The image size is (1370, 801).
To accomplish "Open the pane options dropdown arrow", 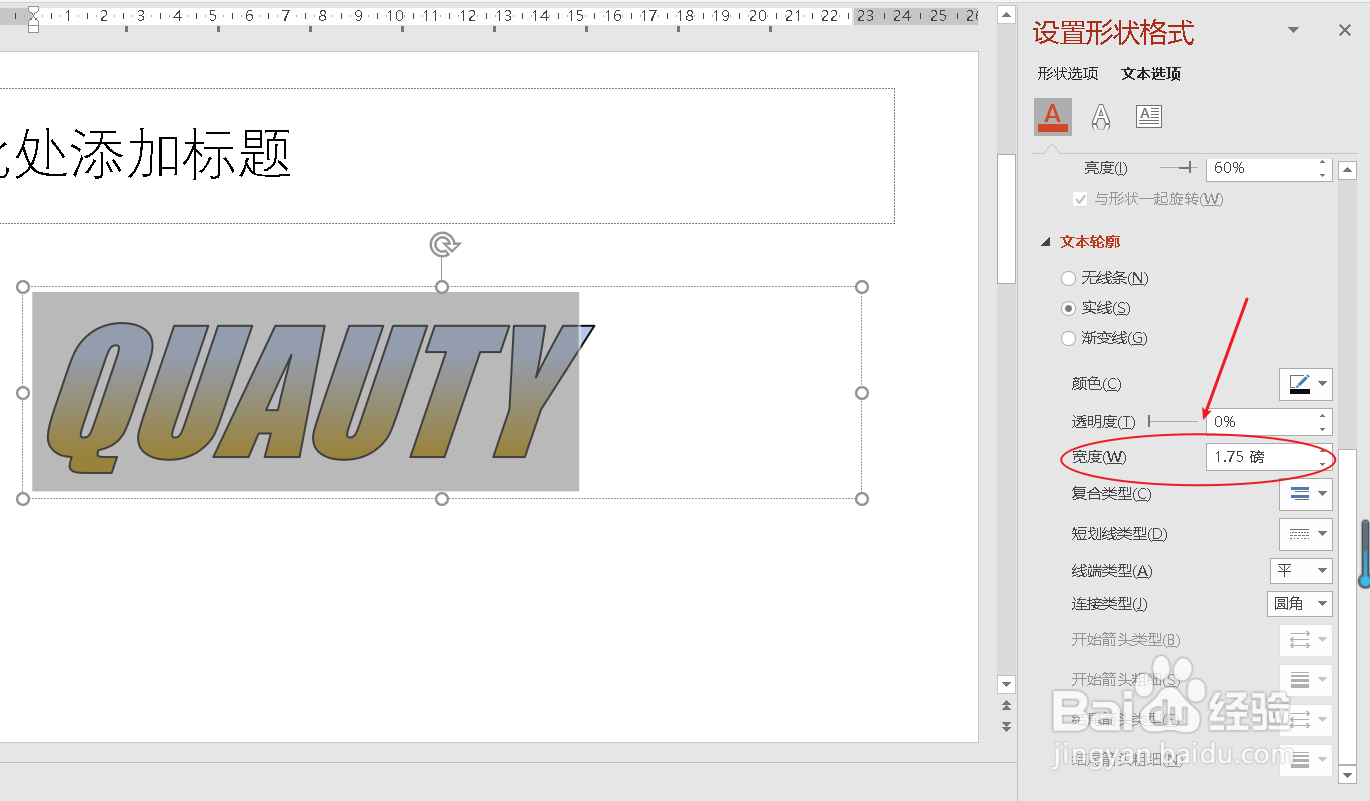I will 1293,31.
